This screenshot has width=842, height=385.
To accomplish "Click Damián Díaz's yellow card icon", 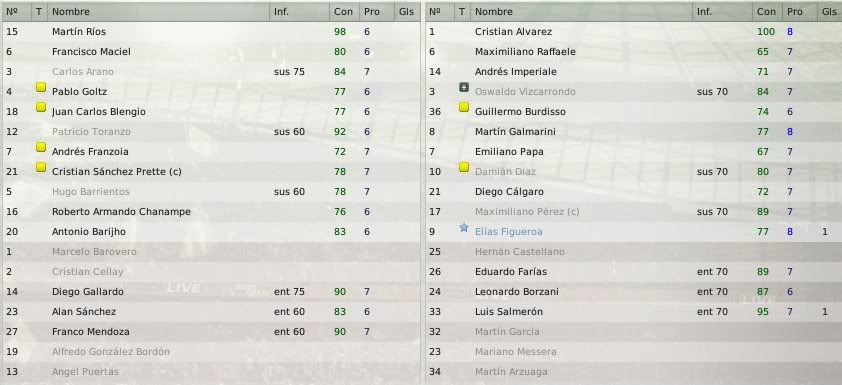I will point(464,168).
